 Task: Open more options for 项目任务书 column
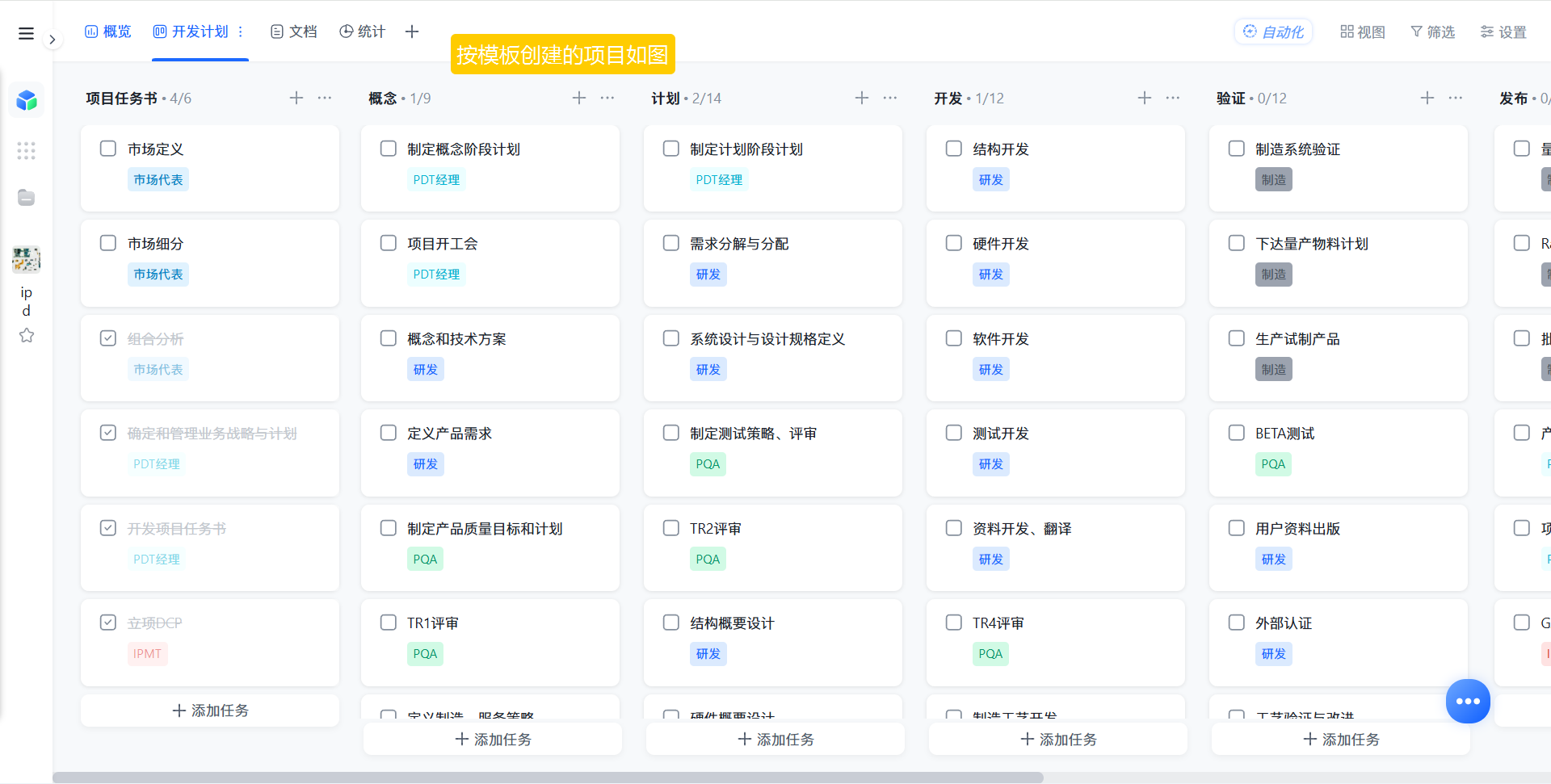tap(325, 98)
